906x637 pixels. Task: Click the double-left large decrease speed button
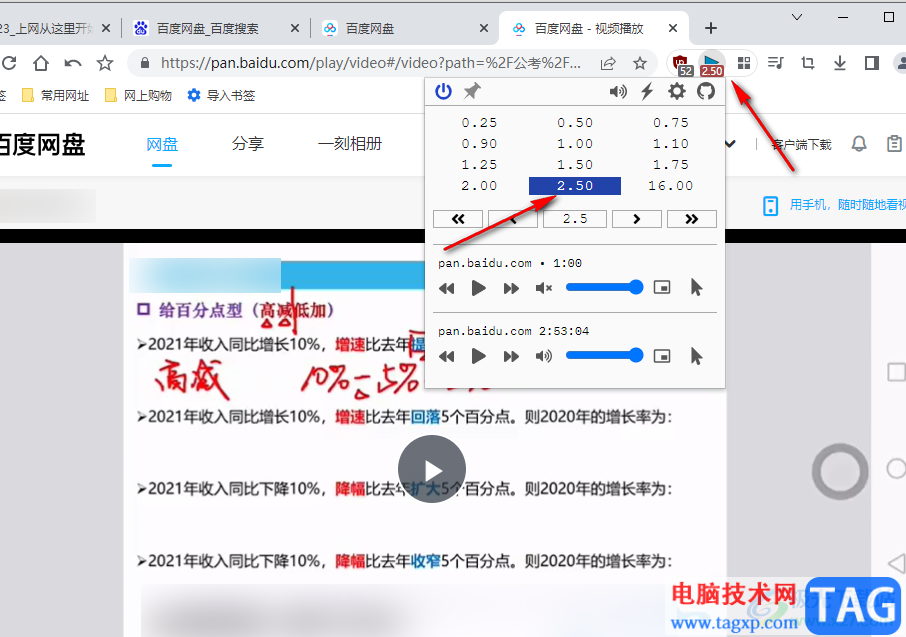pos(458,219)
